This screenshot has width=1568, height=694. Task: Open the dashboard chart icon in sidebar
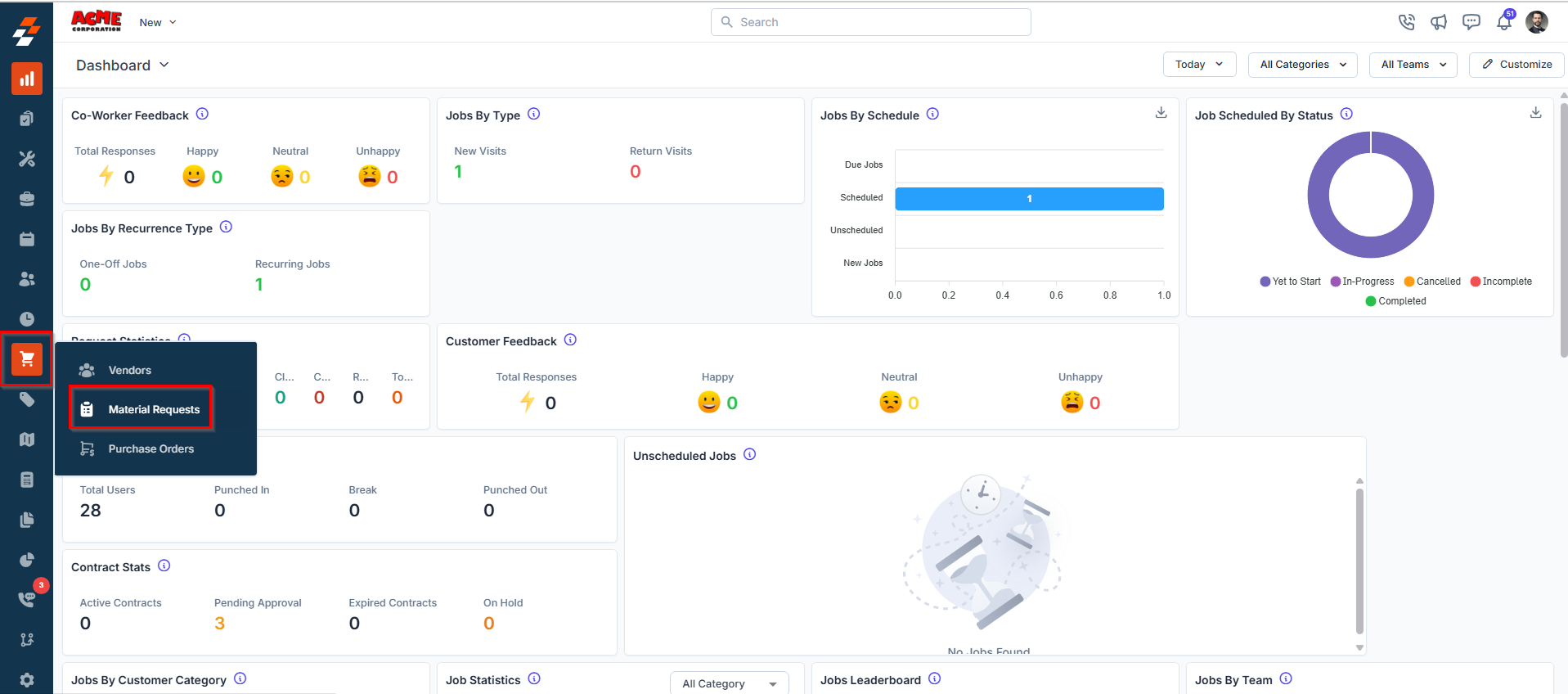click(27, 79)
